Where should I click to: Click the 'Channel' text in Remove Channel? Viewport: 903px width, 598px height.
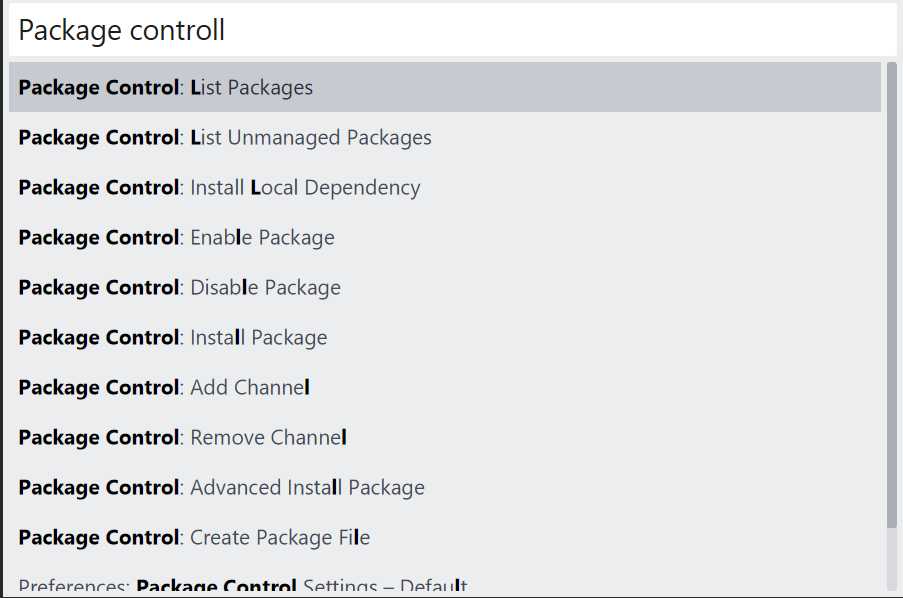coord(308,438)
